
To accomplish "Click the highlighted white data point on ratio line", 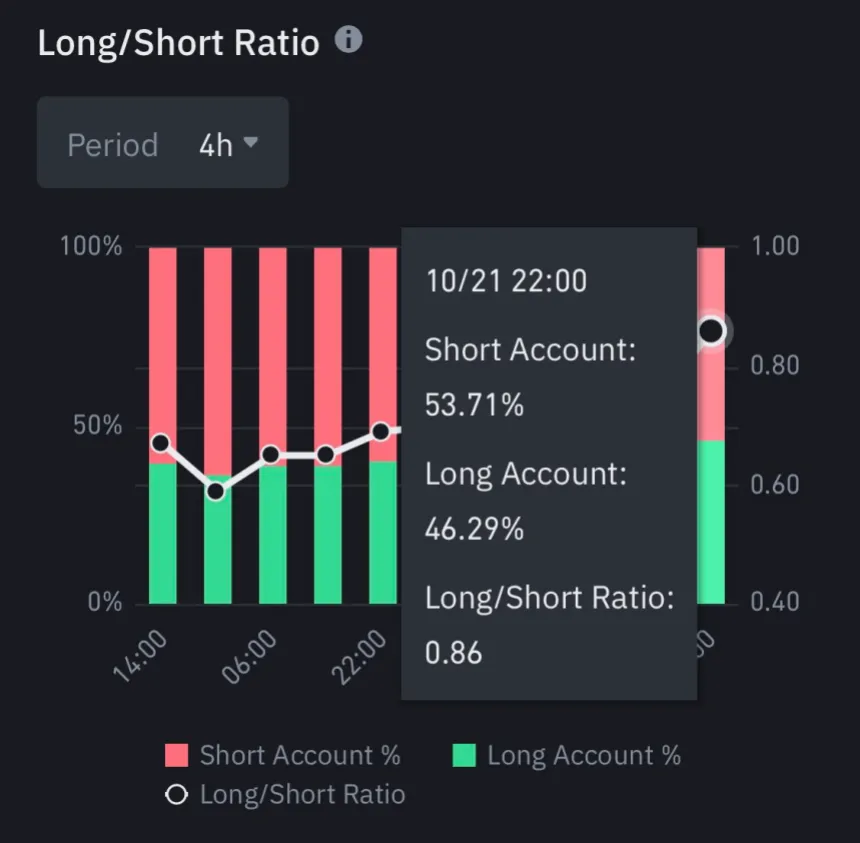I will coord(711,331).
